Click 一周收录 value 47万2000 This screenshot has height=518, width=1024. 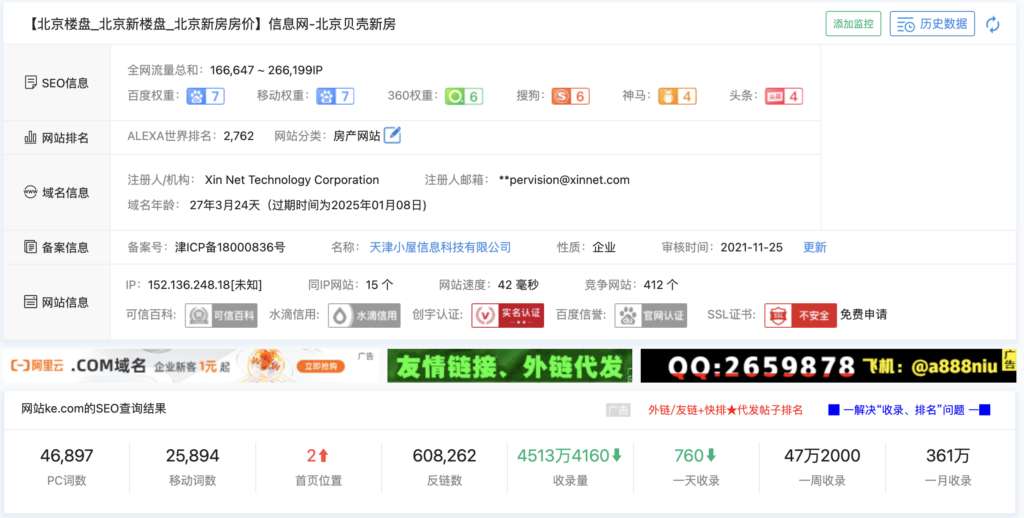click(x=822, y=455)
